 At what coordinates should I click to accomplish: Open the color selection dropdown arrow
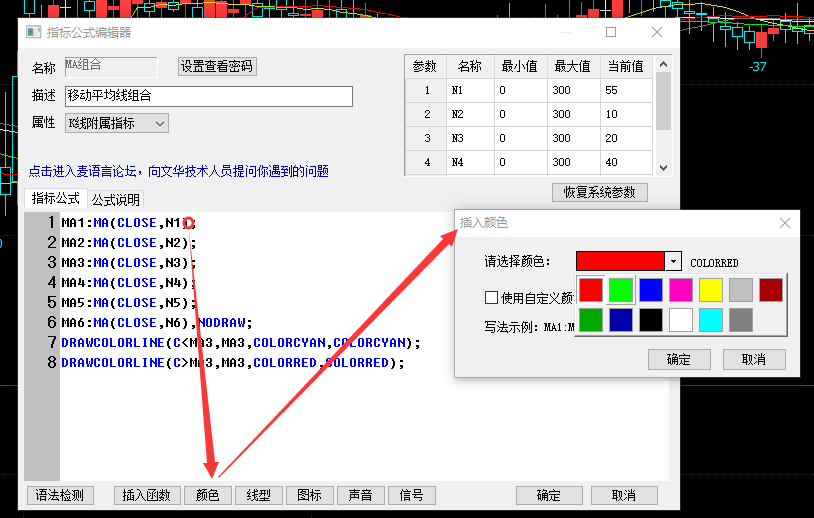674,262
